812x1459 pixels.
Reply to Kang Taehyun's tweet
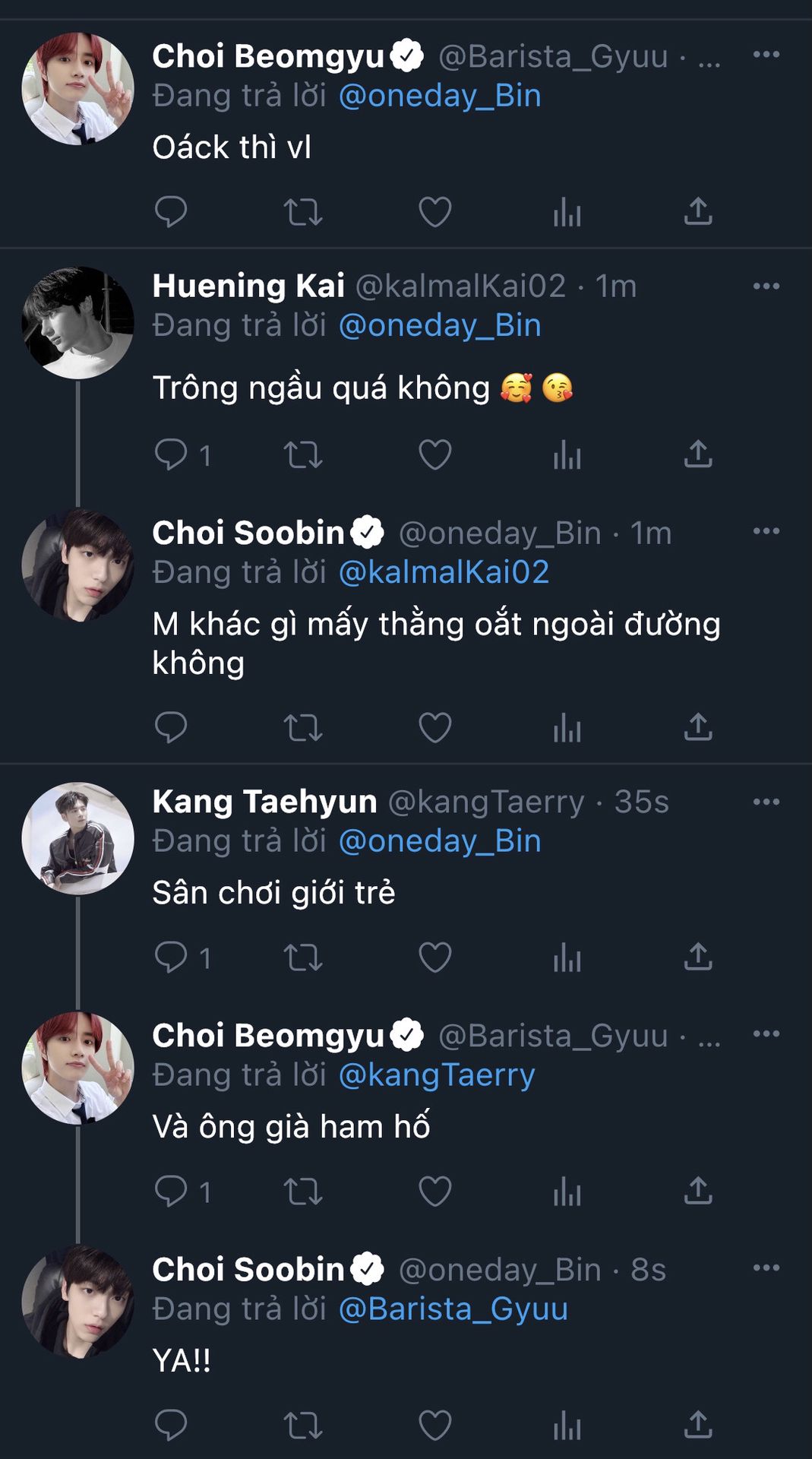tap(171, 957)
